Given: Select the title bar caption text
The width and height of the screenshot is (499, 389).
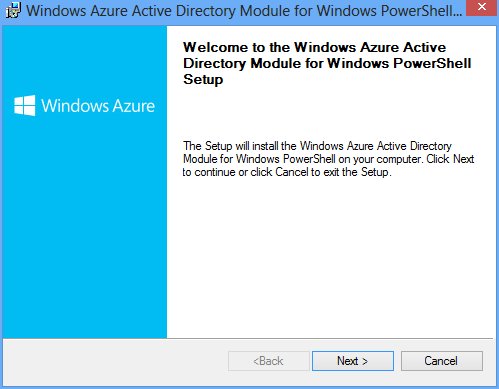Looking at the screenshot, I should tap(244, 11).
